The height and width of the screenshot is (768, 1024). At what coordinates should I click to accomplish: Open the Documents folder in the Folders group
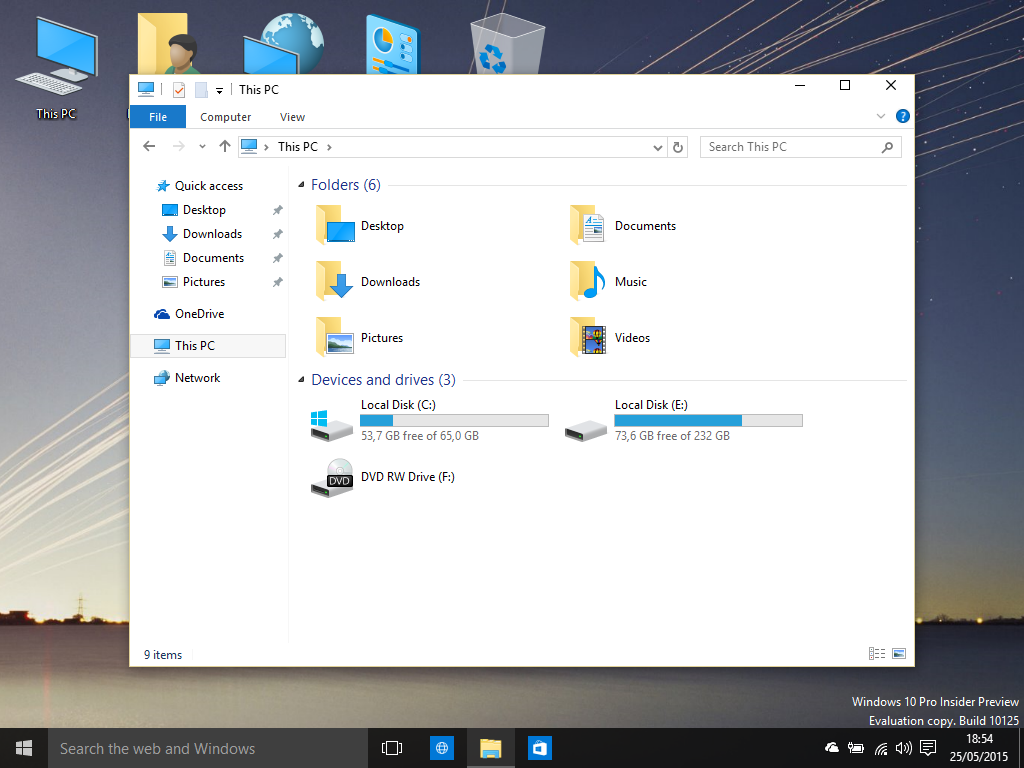click(x=622, y=225)
